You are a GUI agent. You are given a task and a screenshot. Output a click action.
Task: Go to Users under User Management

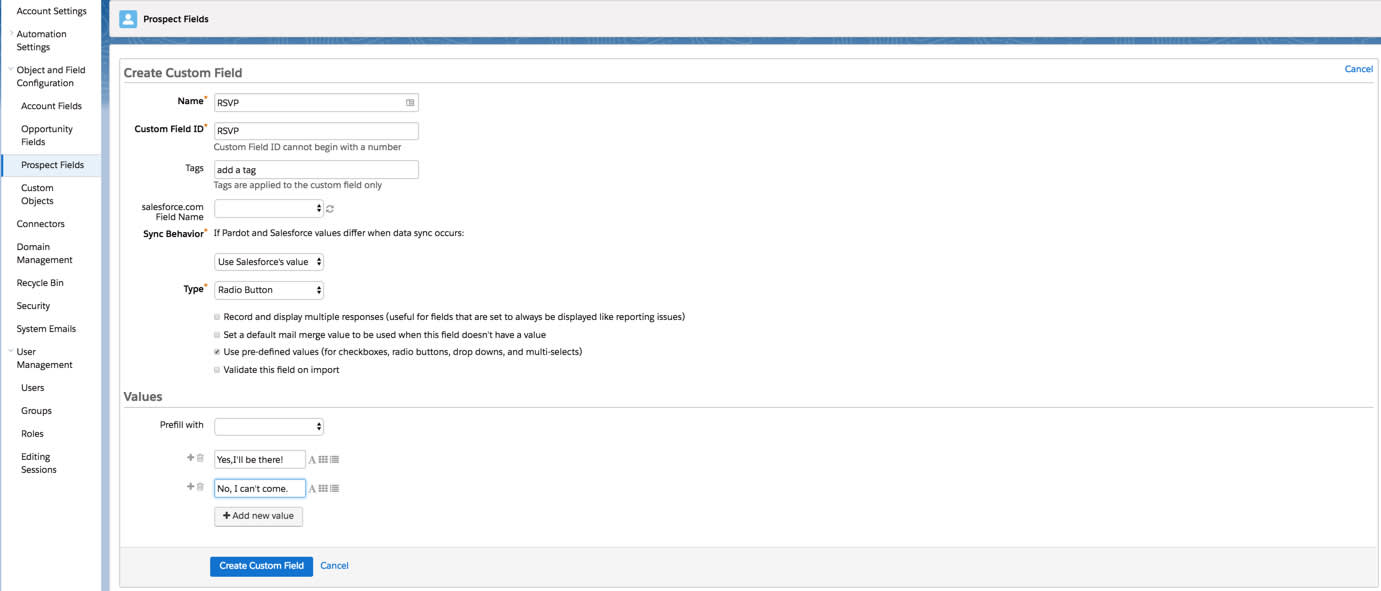[33, 388]
